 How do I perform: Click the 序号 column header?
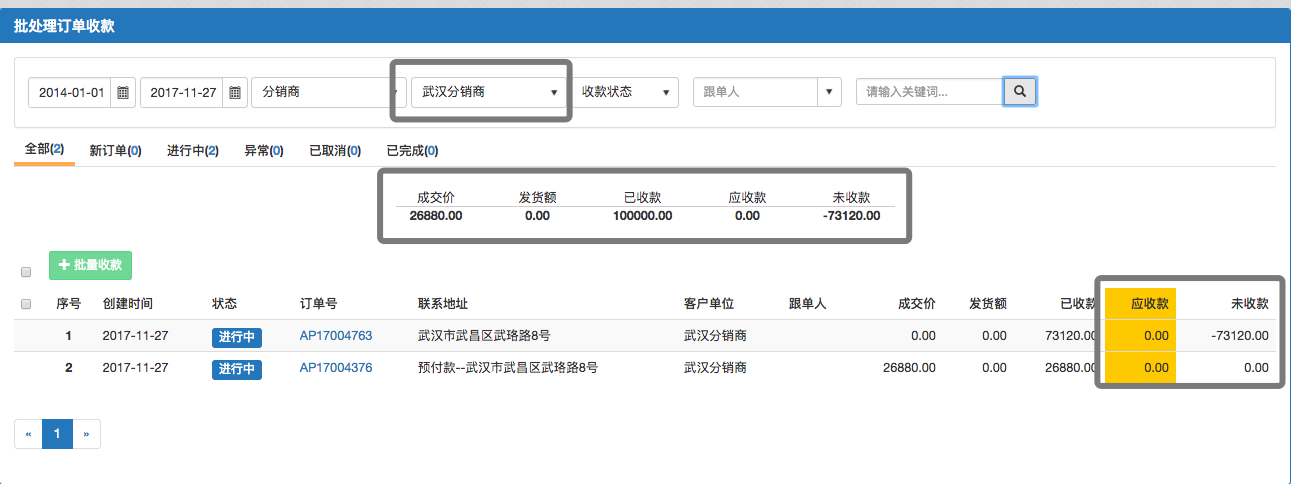68,303
